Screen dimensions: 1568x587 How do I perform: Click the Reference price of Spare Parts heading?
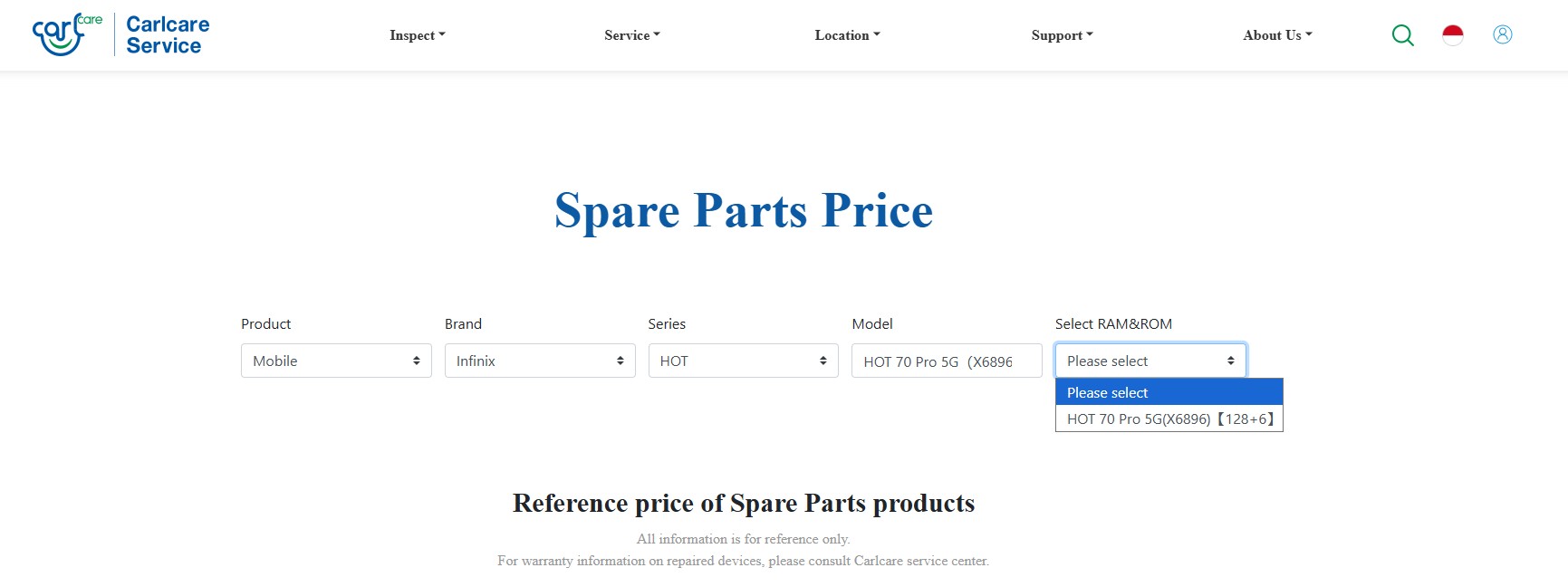pos(744,504)
